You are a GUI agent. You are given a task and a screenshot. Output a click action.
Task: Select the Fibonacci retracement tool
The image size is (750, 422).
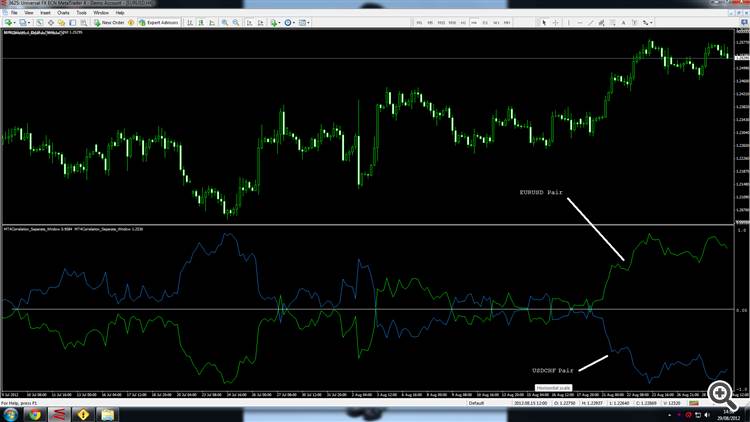pos(612,22)
